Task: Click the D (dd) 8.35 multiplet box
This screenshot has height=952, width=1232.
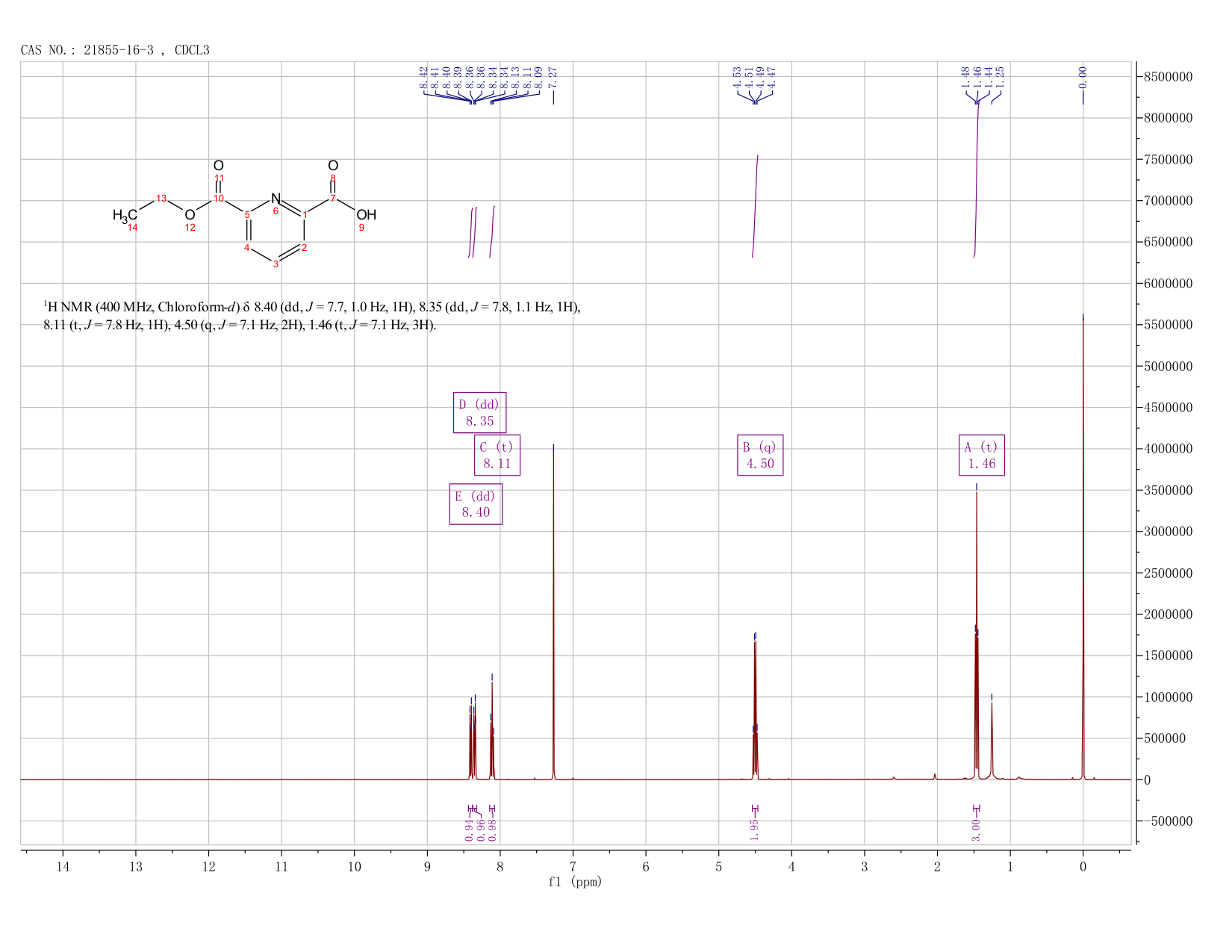Action: click(x=479, y=412)
